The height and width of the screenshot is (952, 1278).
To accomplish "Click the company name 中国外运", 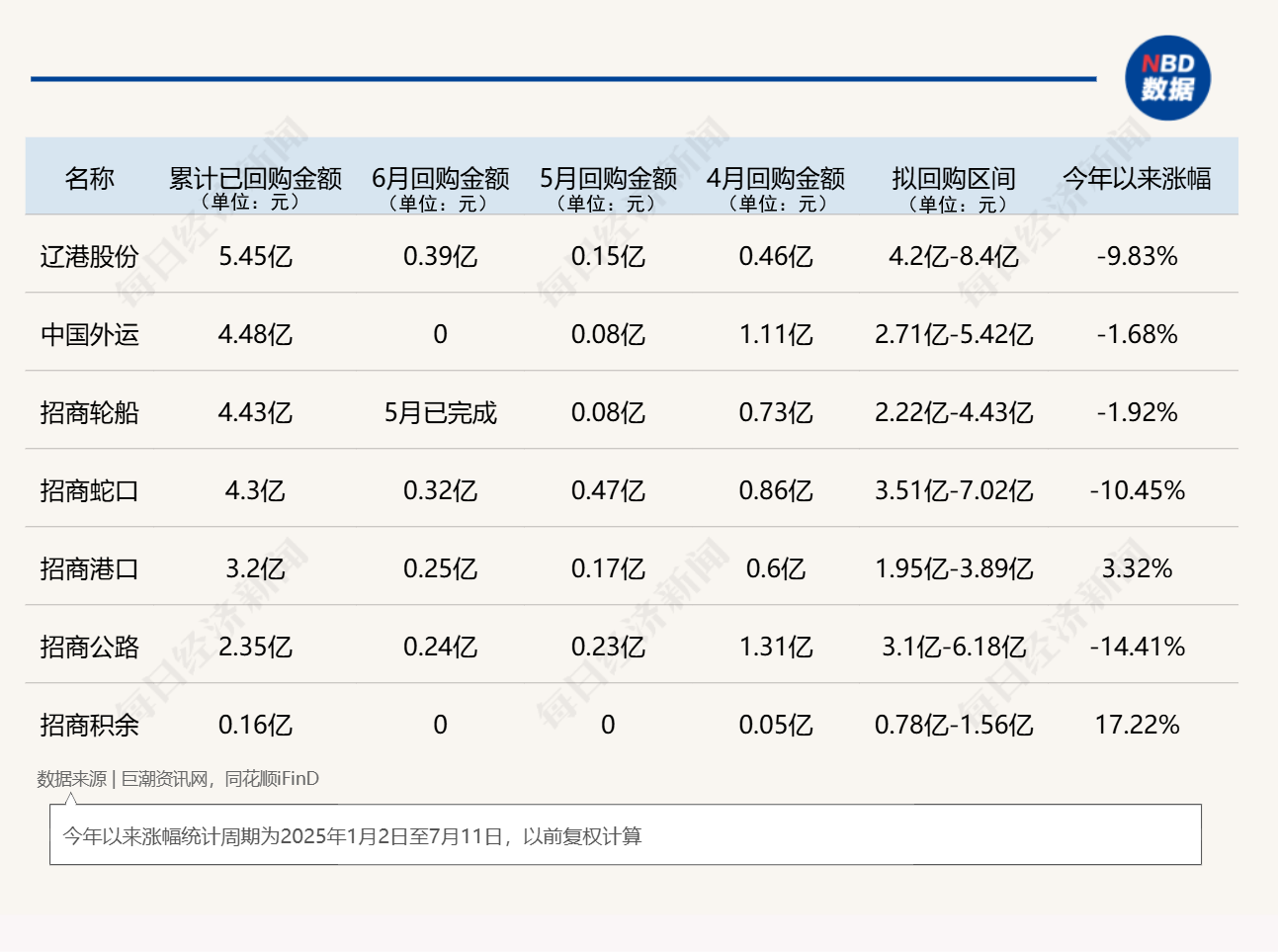I will pos(89,335).
